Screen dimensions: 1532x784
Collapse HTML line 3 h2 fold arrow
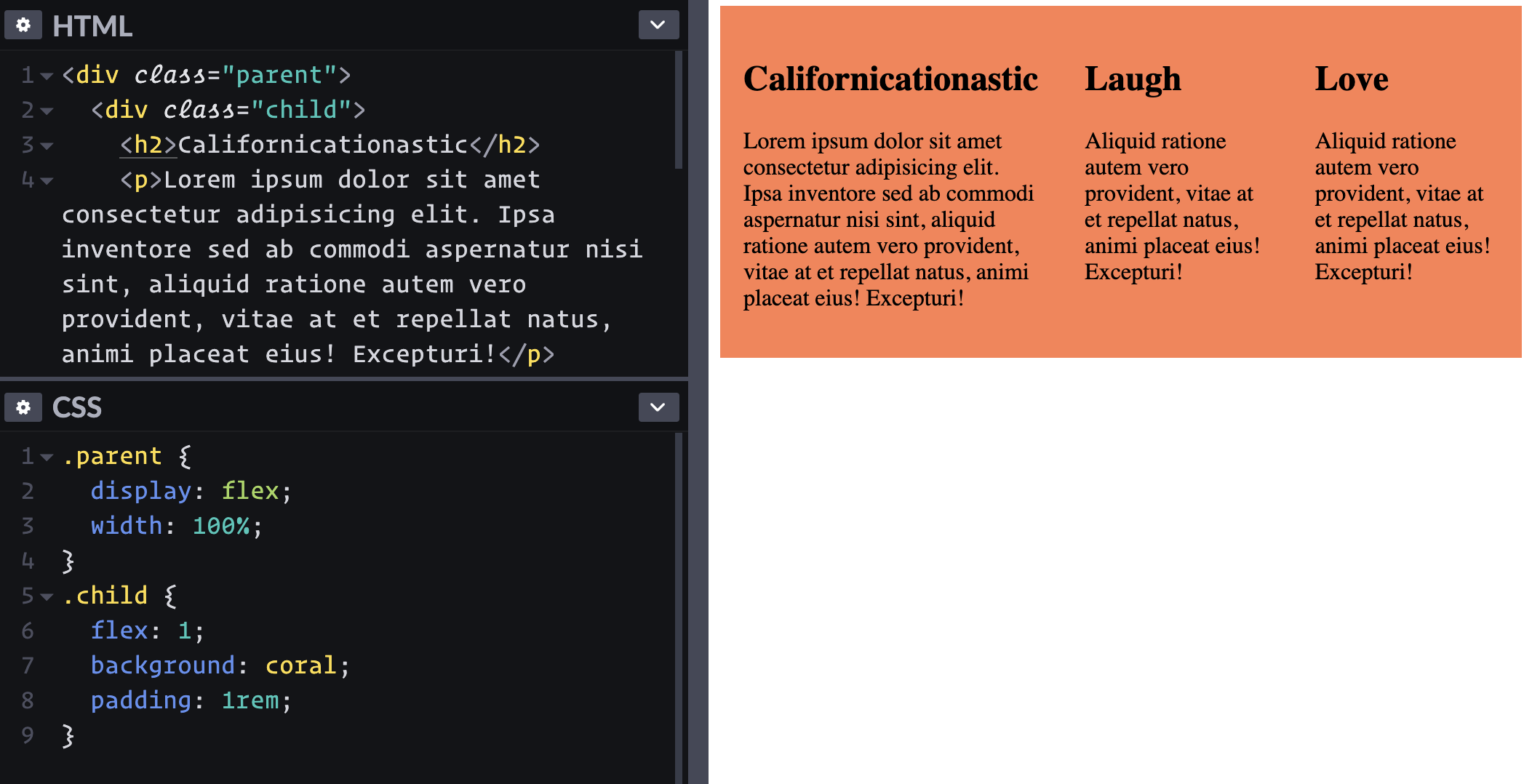coord(47,145)
